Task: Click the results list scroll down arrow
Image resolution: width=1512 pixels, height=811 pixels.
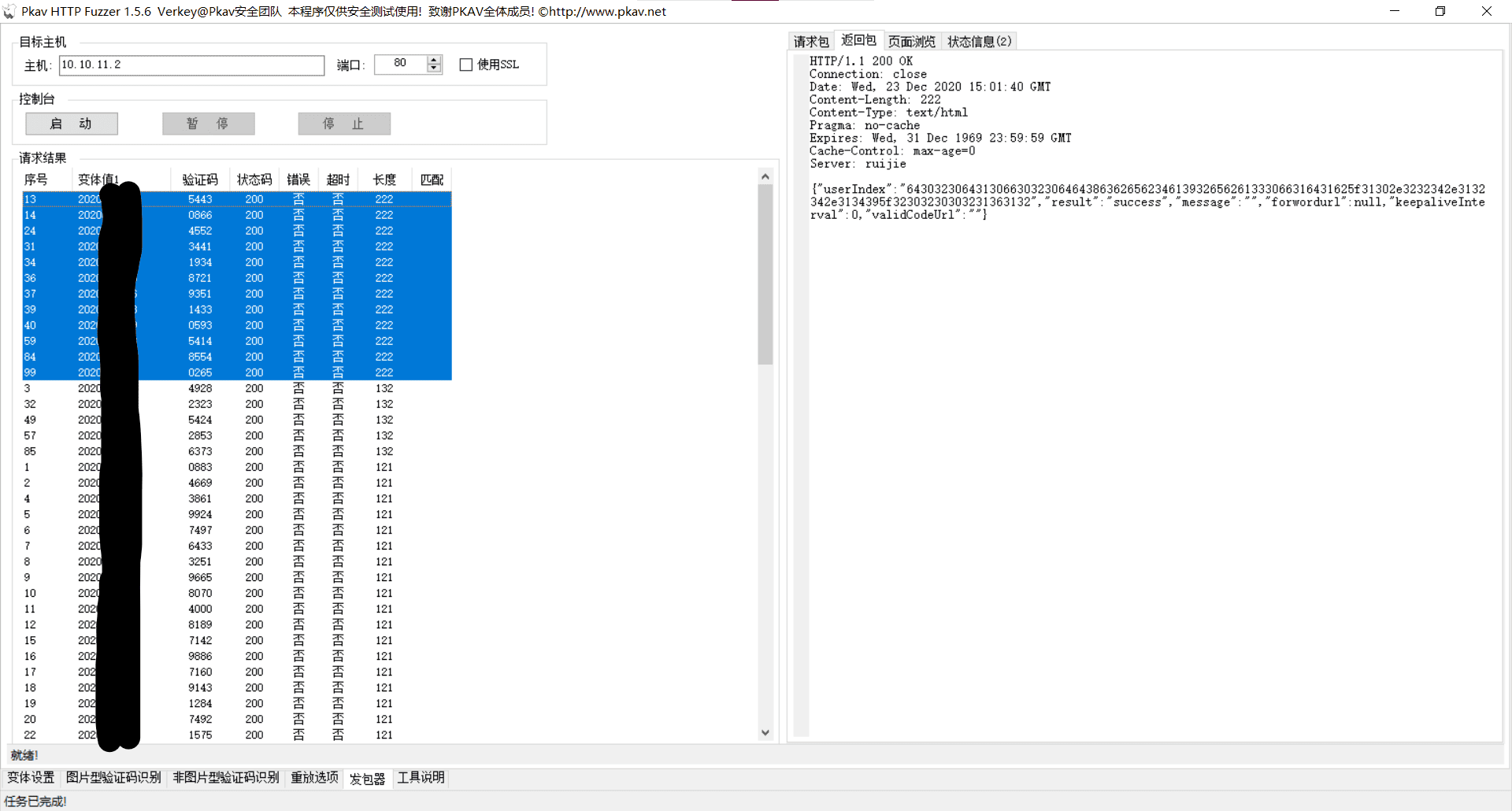Action: coord(765,733)
